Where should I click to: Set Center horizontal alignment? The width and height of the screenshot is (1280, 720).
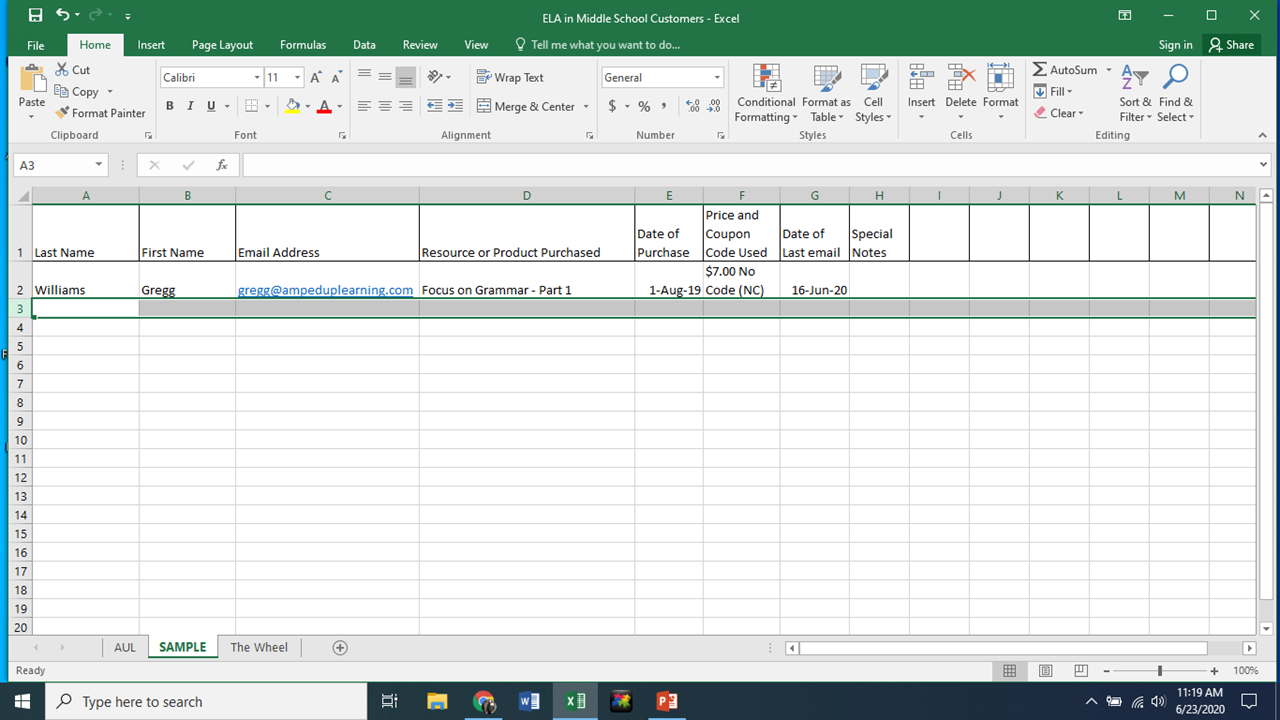385,106
